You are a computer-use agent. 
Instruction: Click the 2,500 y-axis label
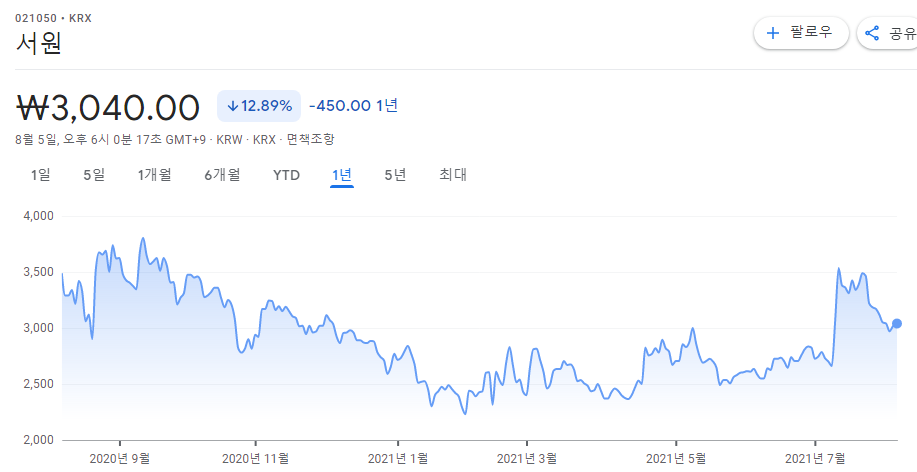pos(38,385)
